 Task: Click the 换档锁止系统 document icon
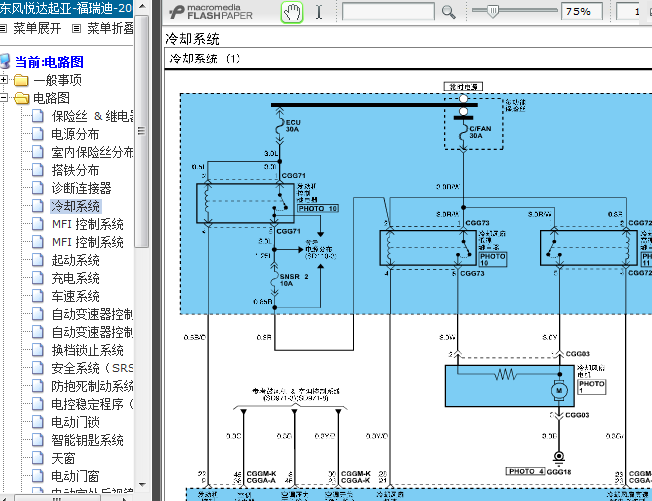(38, 350)
